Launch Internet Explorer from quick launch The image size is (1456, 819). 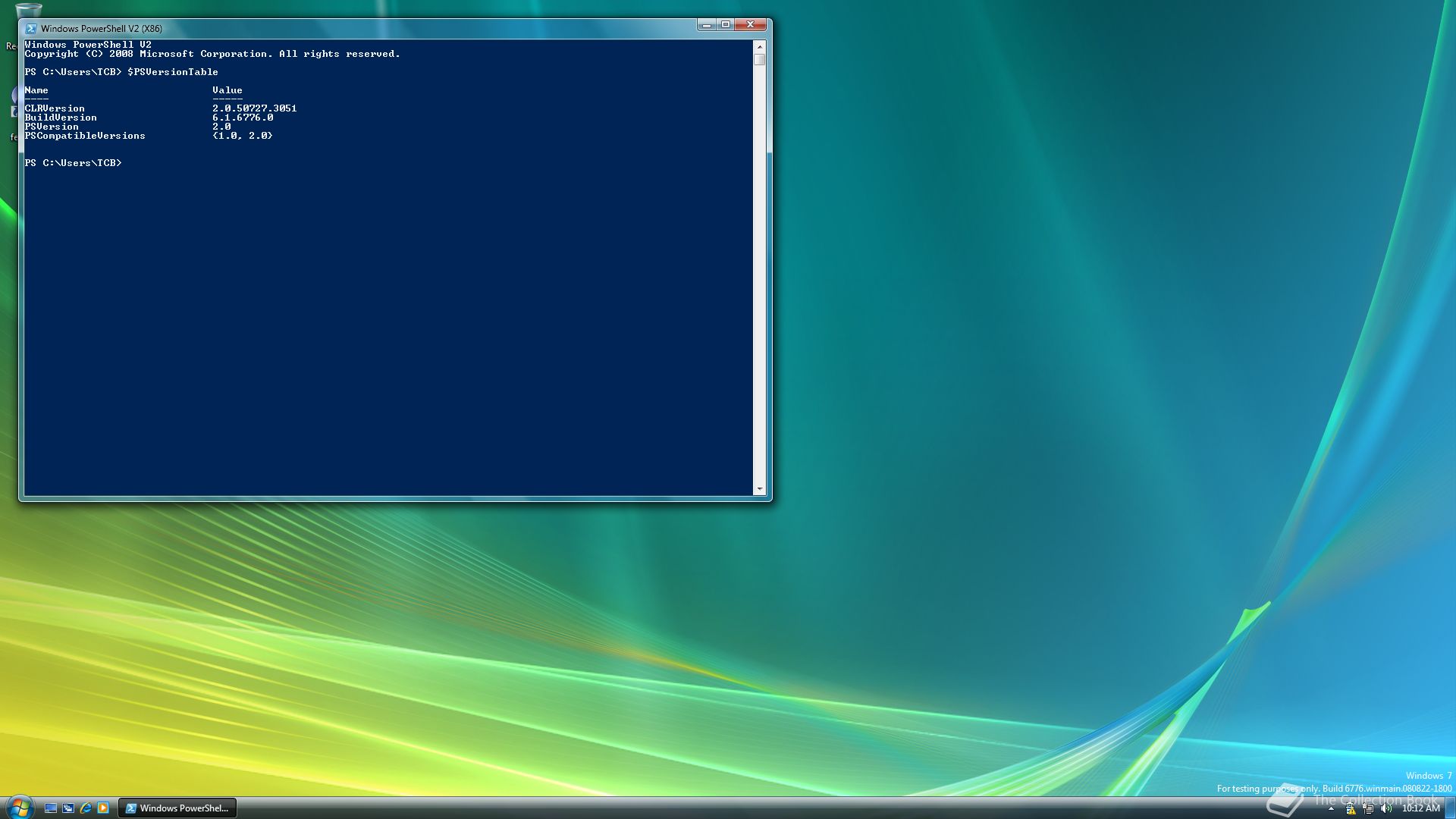[86, 808]
